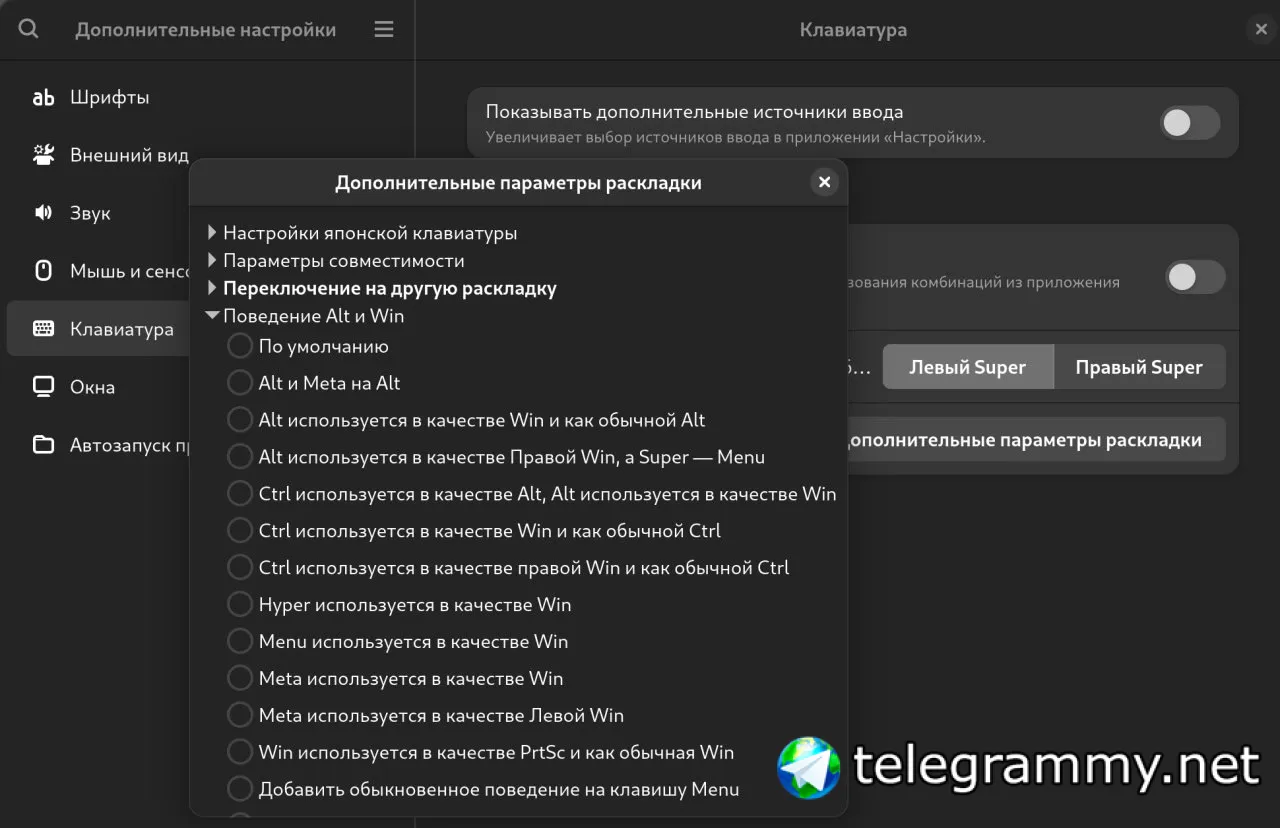Viewport: 1280px width, 828px height.
Task: Click the mouse icon in sidebar
Action: (43, 271)
